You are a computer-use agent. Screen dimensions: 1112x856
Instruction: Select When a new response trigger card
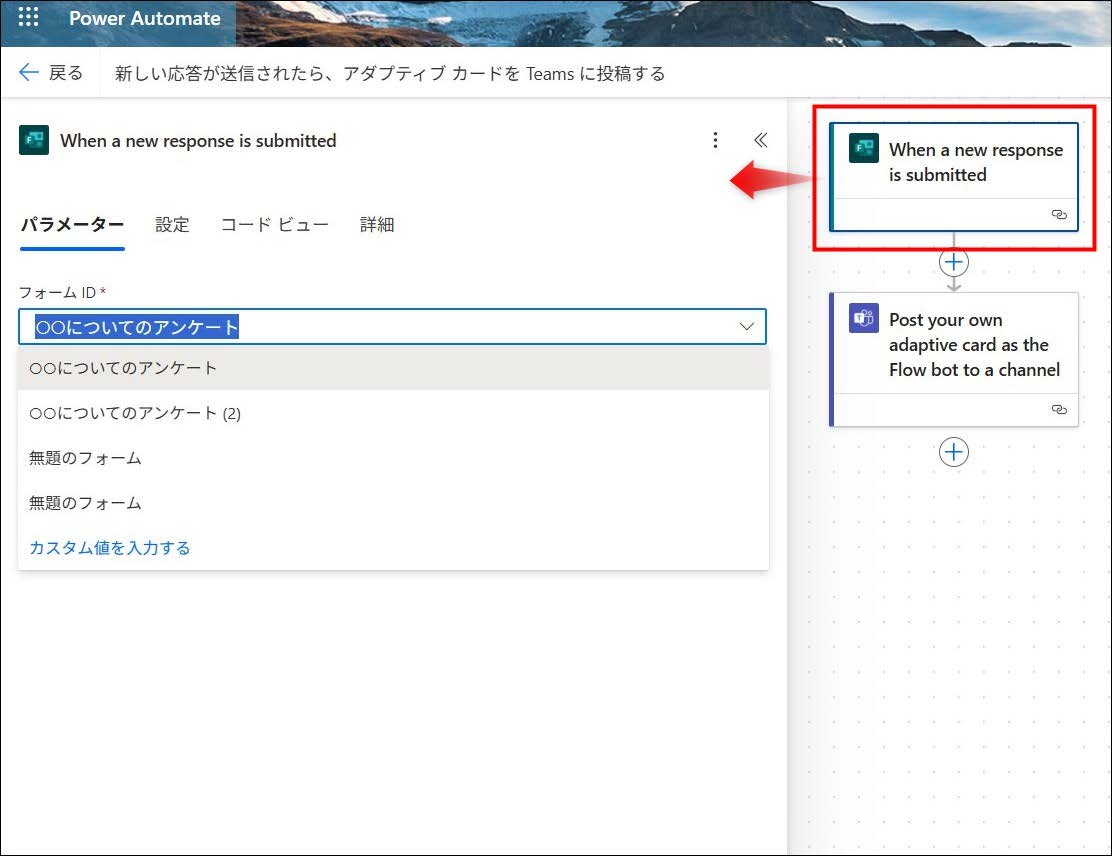point(954,177)
